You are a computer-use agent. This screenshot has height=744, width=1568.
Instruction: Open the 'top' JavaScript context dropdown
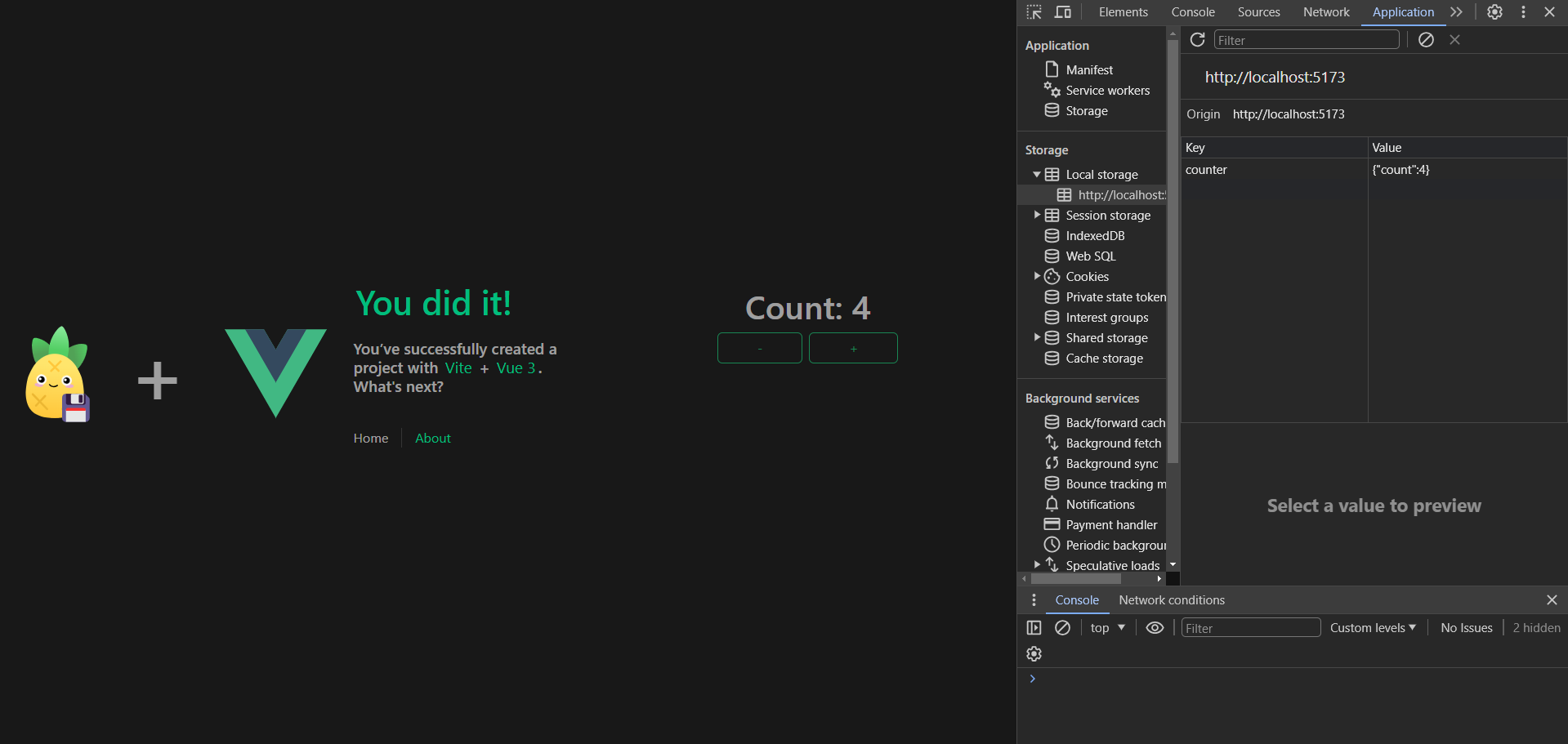(1108, 628)
